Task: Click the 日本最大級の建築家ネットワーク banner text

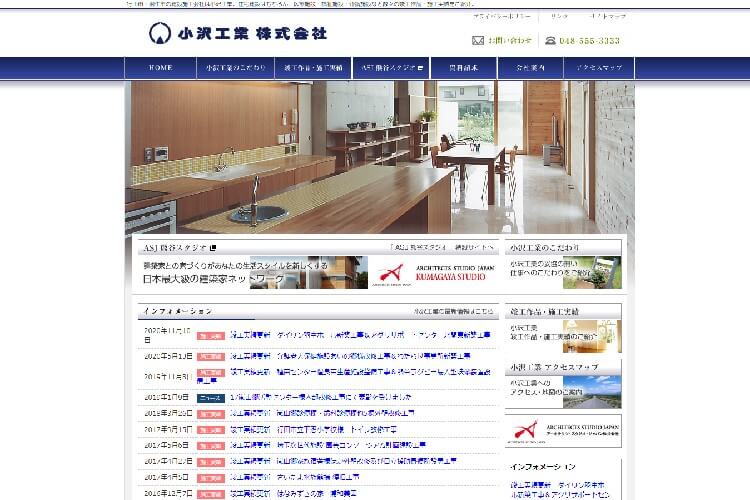Action: [213, 278]
